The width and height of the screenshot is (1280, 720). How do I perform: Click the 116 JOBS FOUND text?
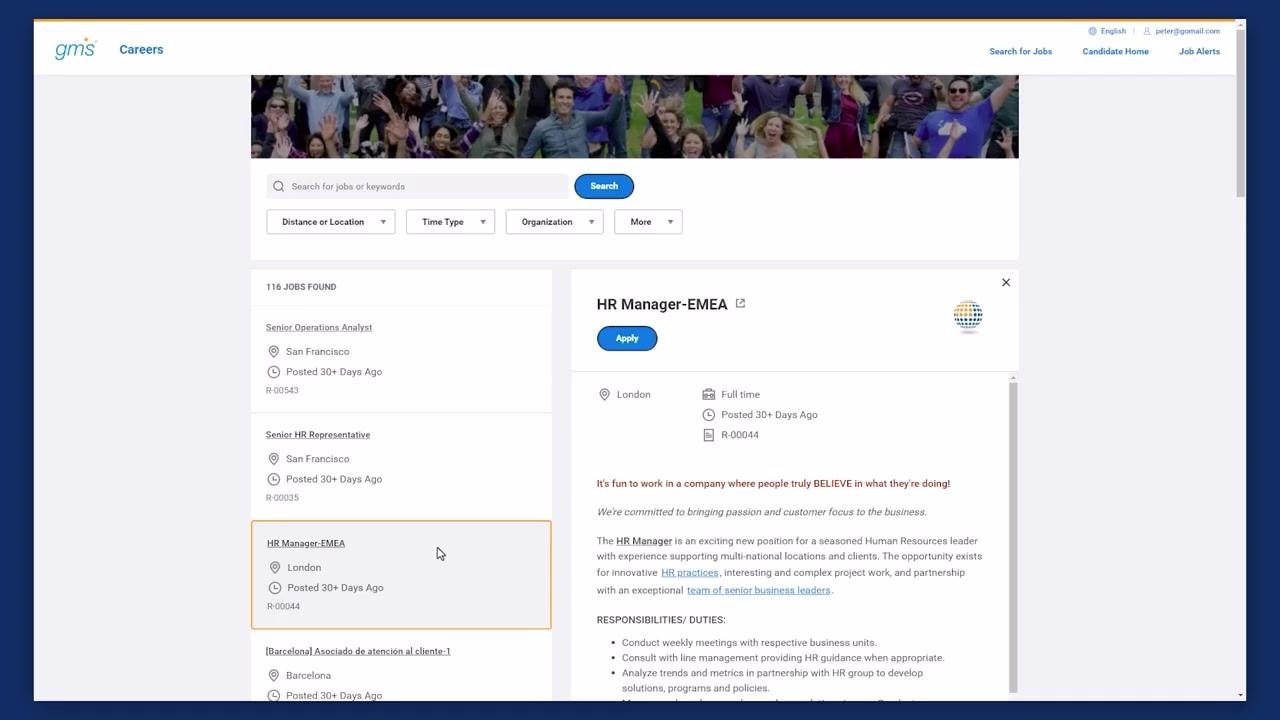click(x=301, y=287)
